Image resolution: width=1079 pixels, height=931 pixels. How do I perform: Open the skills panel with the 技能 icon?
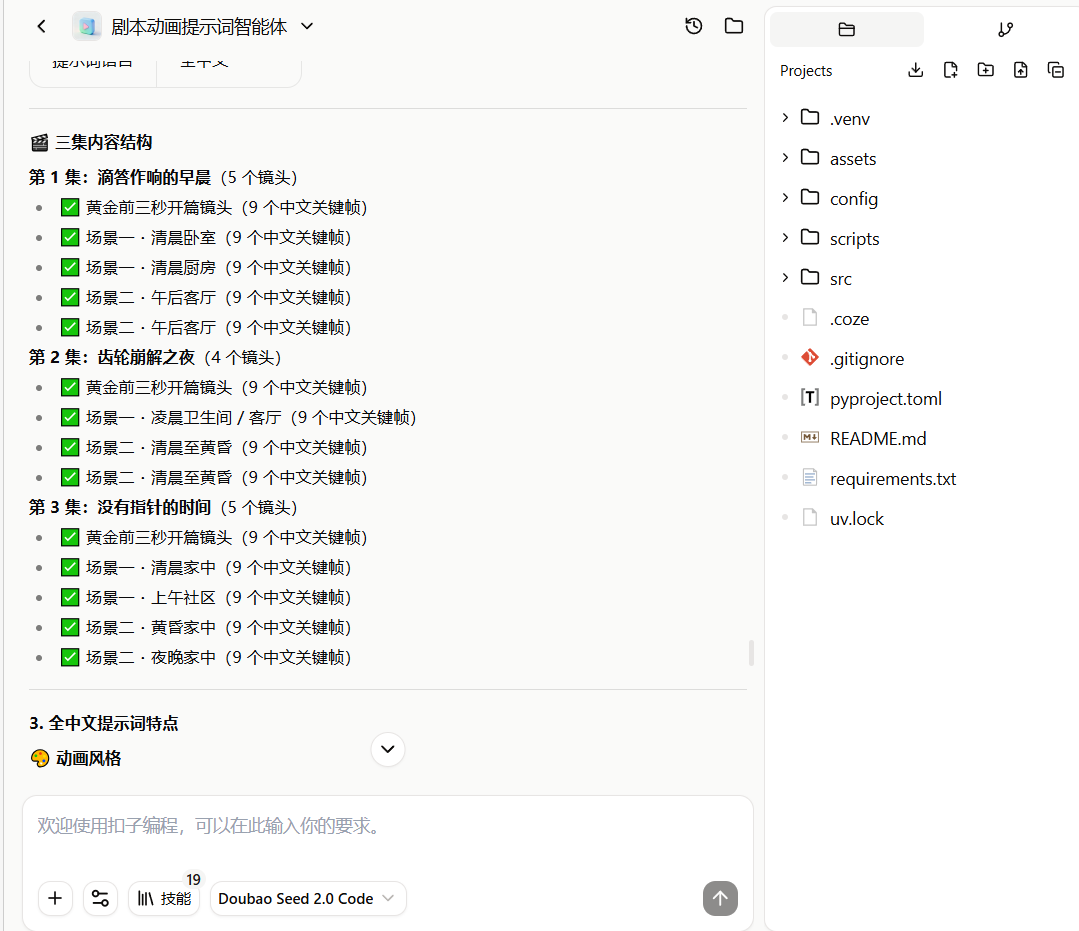click(x=163, y=898)
